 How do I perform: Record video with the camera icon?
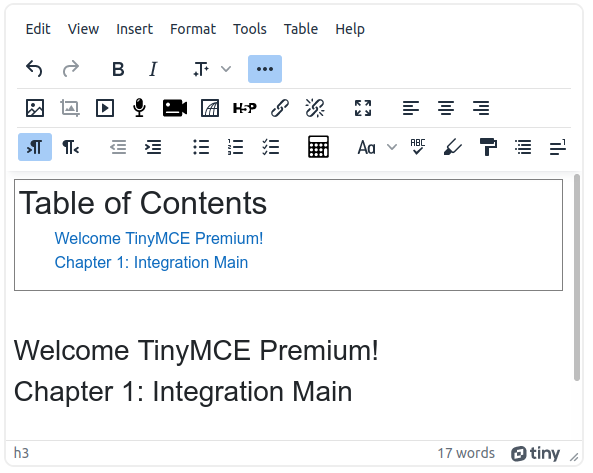(175, 108)
